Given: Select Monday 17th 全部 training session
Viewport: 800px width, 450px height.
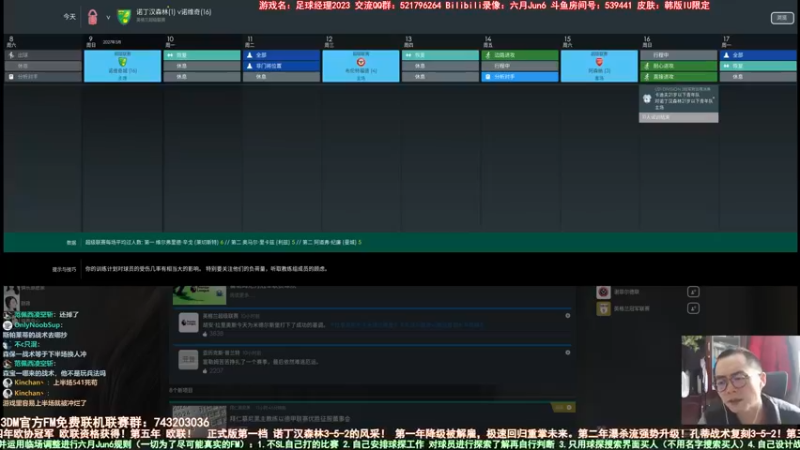Looking at the screenshot, I should [x=758, y=55].
